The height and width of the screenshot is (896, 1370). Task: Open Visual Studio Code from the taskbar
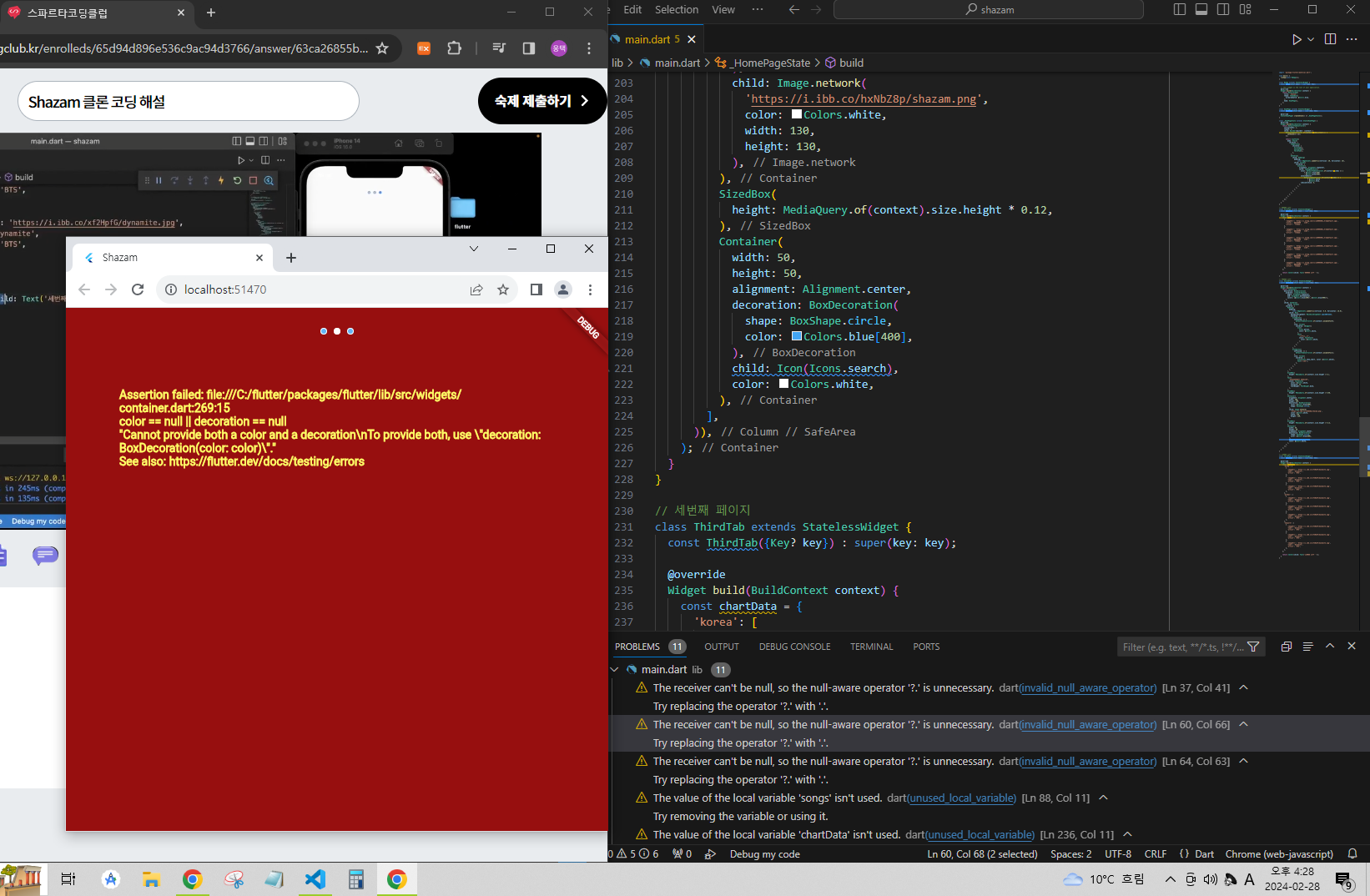click(x=315, y=879)
